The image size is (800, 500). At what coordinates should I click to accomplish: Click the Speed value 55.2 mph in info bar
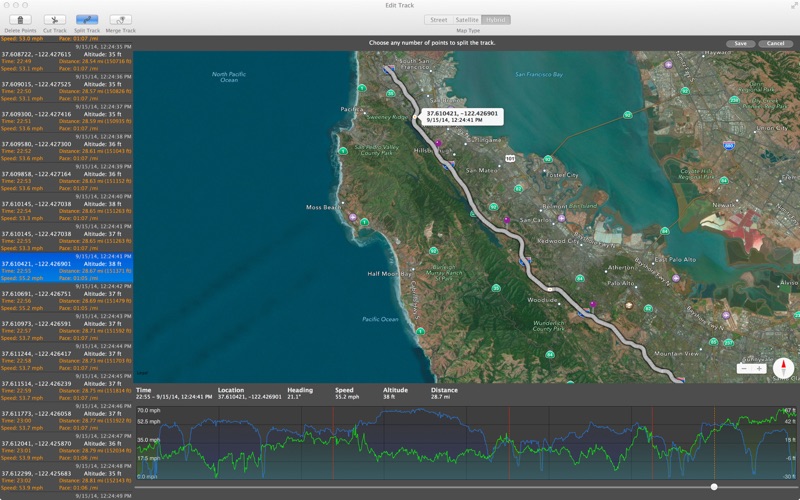[347, 397]
